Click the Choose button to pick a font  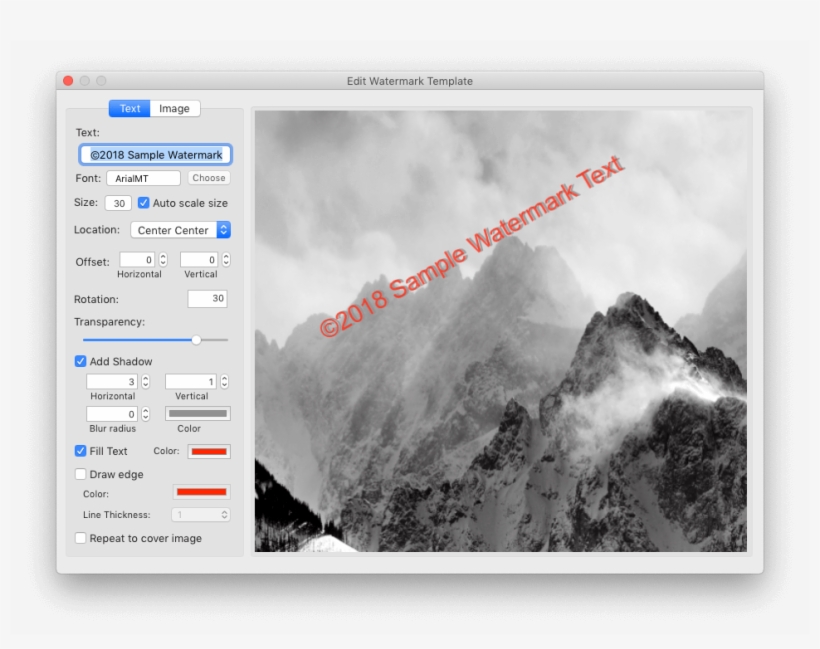click(208, 177)
